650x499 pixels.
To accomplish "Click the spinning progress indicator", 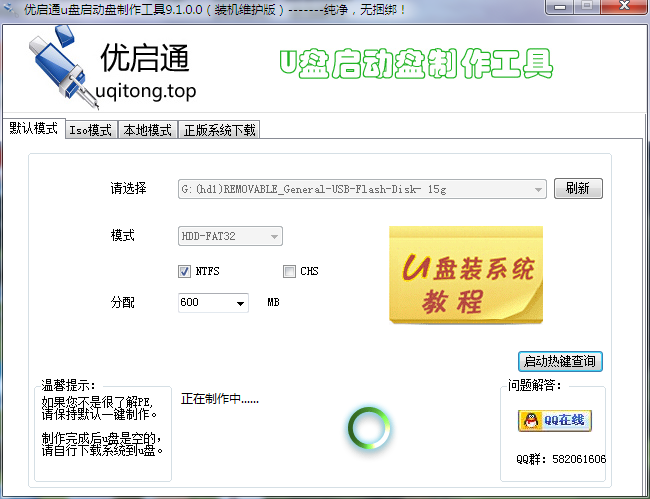I will [x=367, y=428].
